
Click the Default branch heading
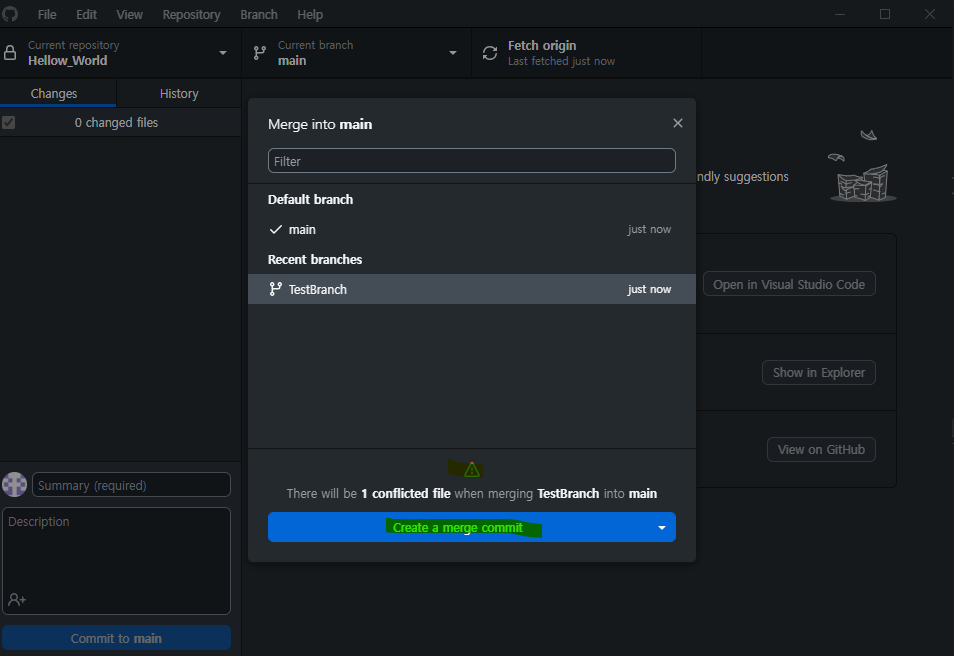coord(310,200)
